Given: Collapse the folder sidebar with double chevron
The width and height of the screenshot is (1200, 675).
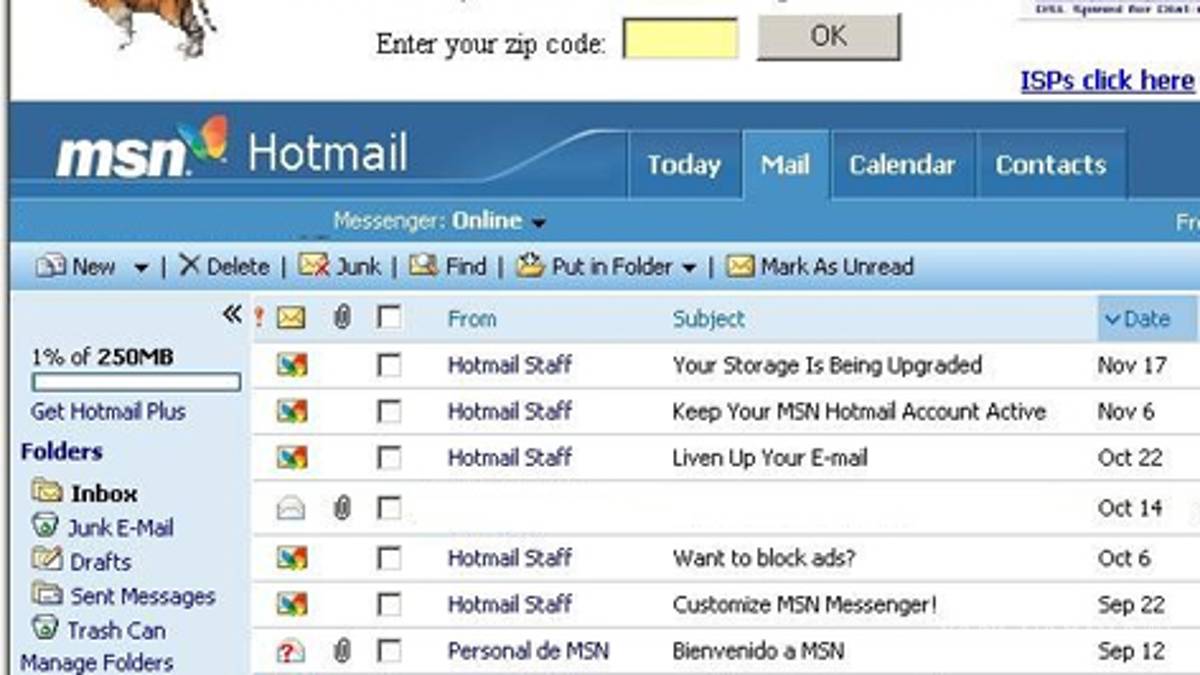Looking at the screenshot, I should 232,315.
